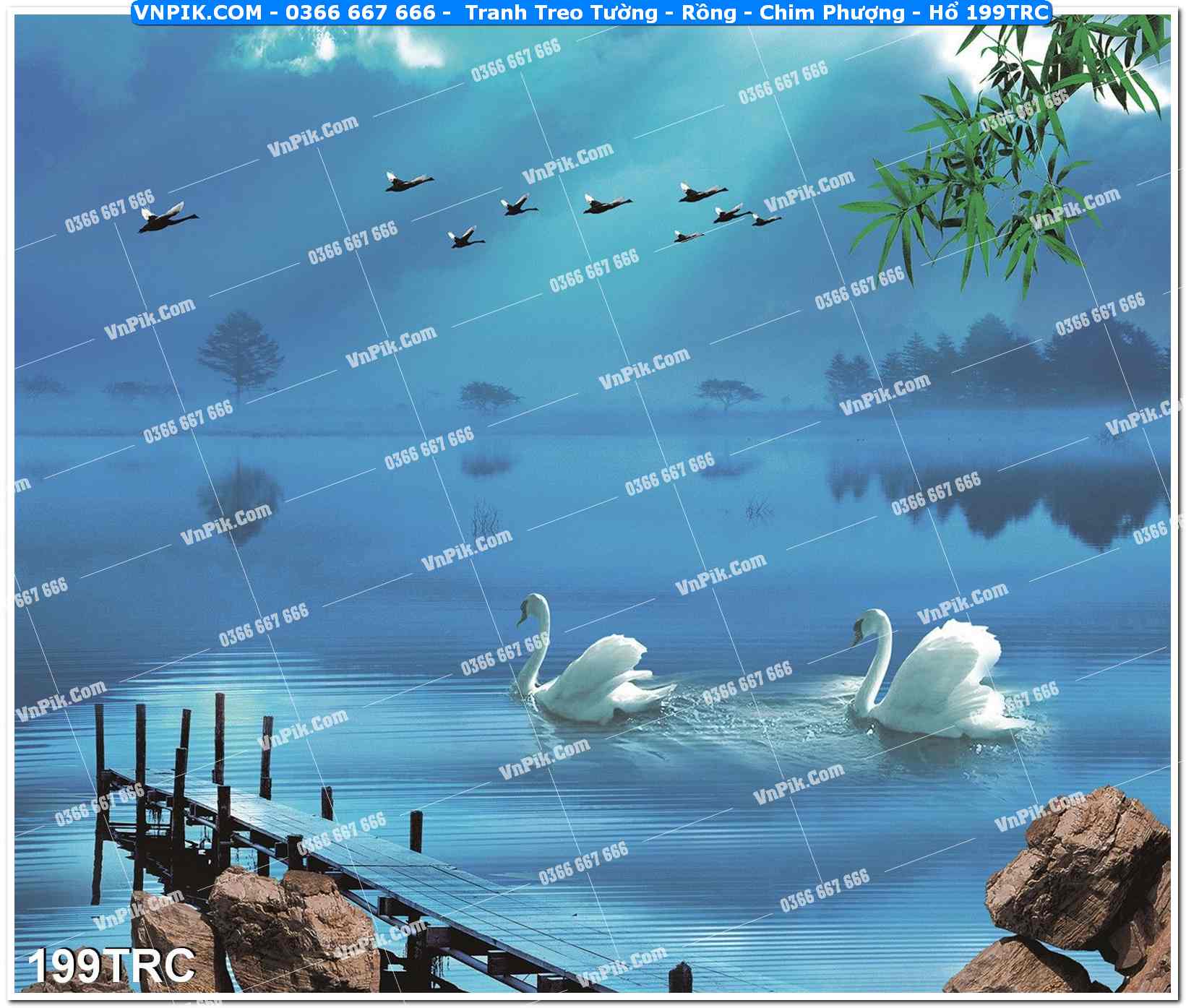The image size is (1186, 1008).
Task: Select the stacked brown rocks opposite the pier
Action: tap(1084, 889)
